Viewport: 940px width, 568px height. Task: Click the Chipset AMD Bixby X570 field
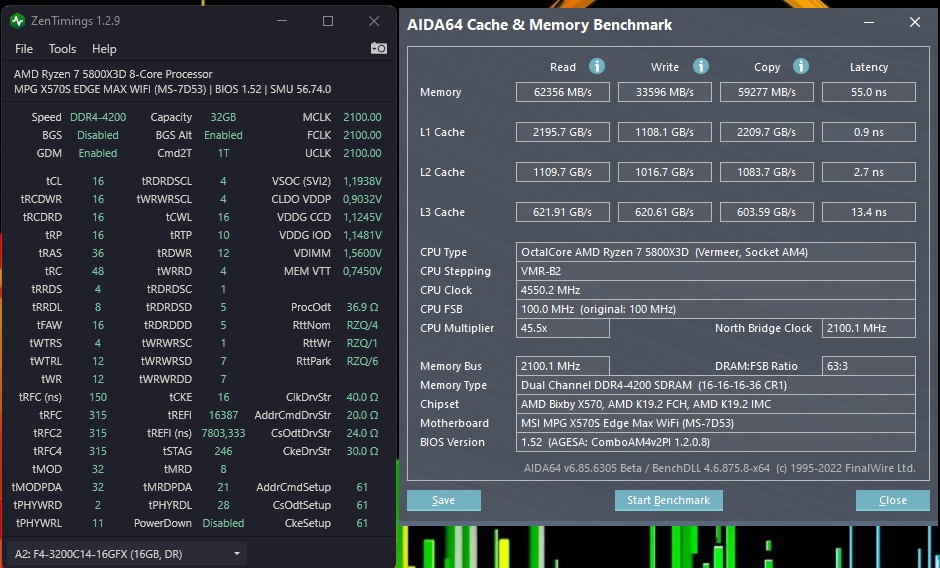point(716,404)
